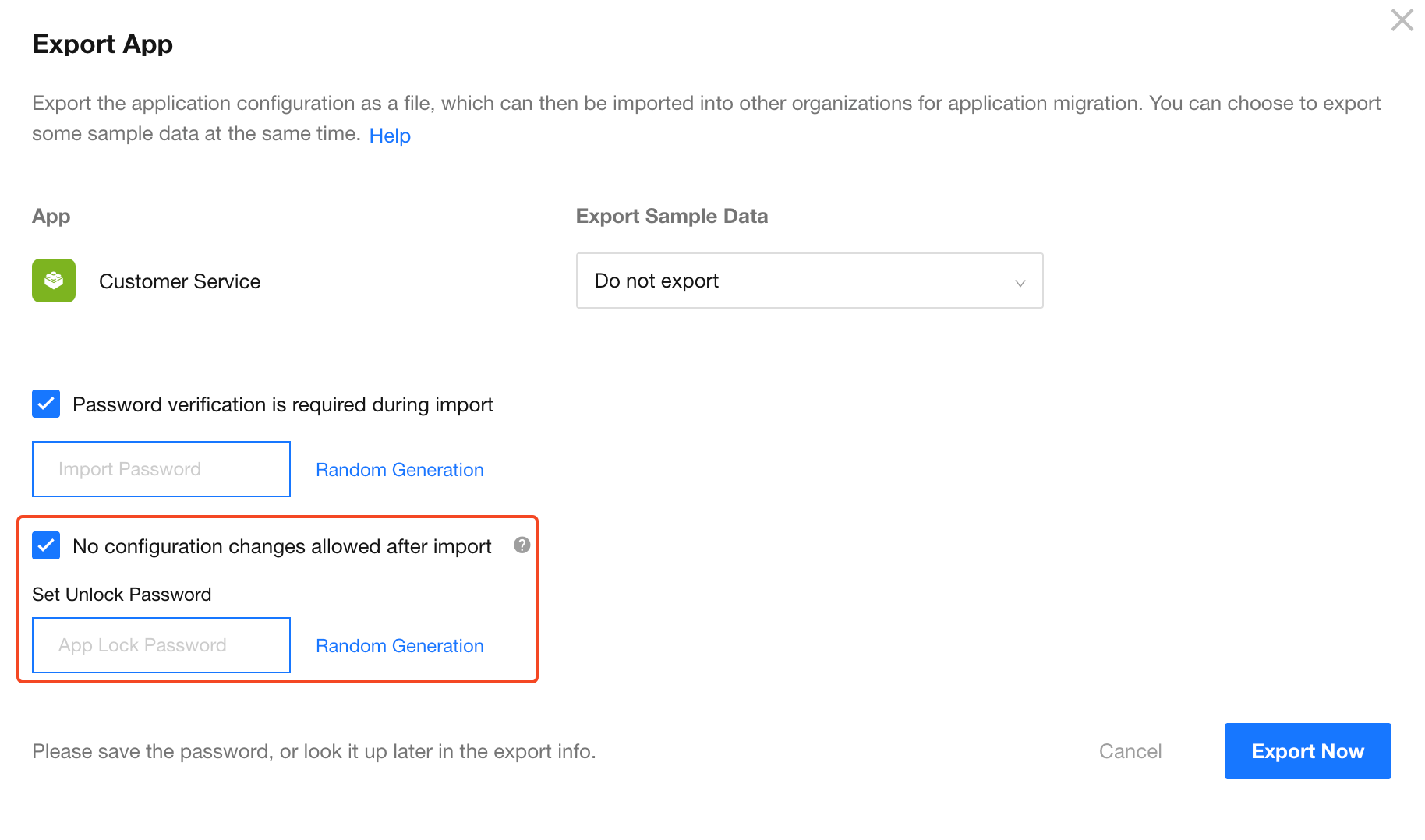1425x840 pixels.
Task: Disable no configuration changes allowed checkbox
Action: click(x=46, y=545)
